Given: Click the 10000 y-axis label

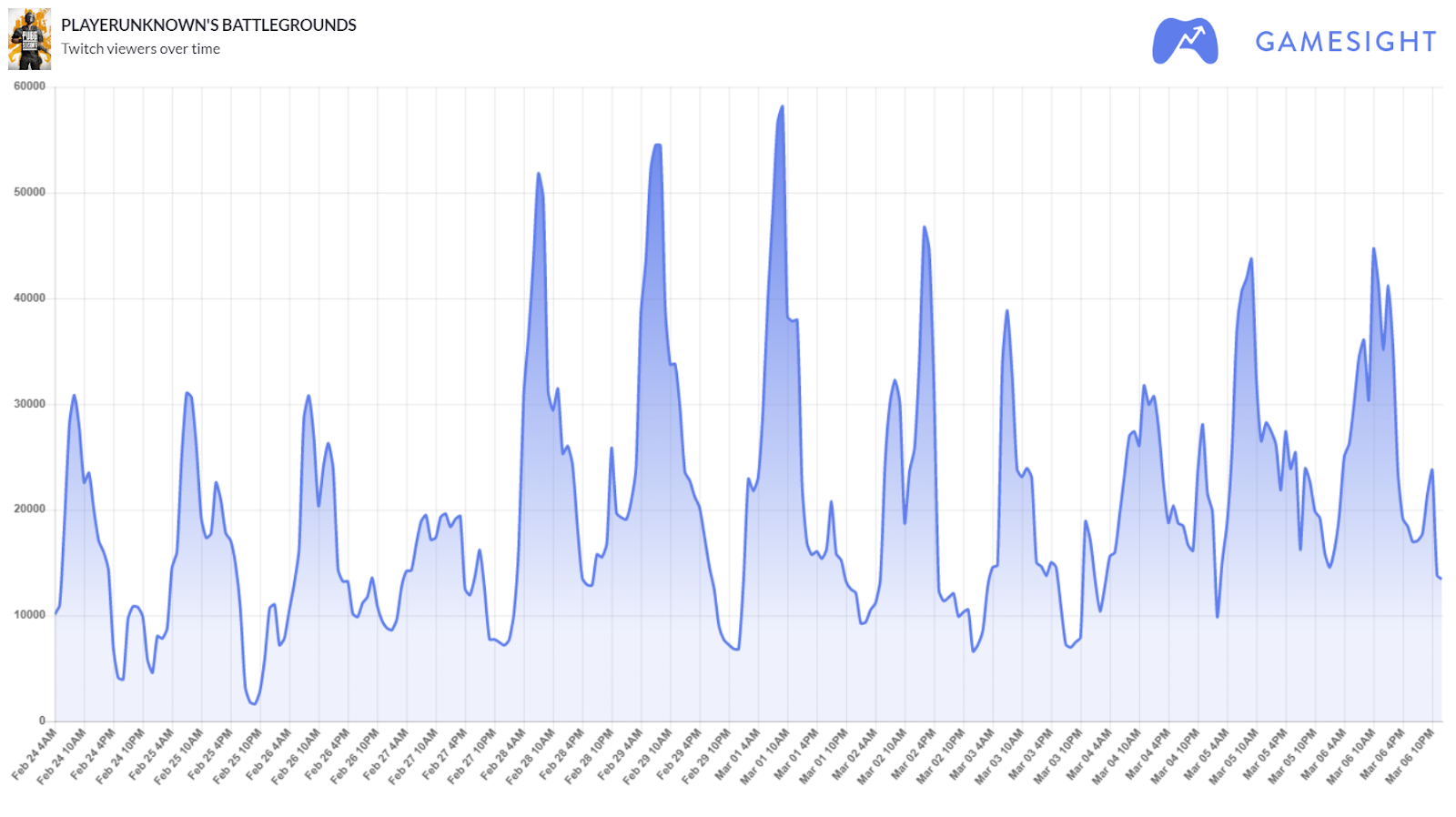Looking at the screenshot, I should 29,614.
